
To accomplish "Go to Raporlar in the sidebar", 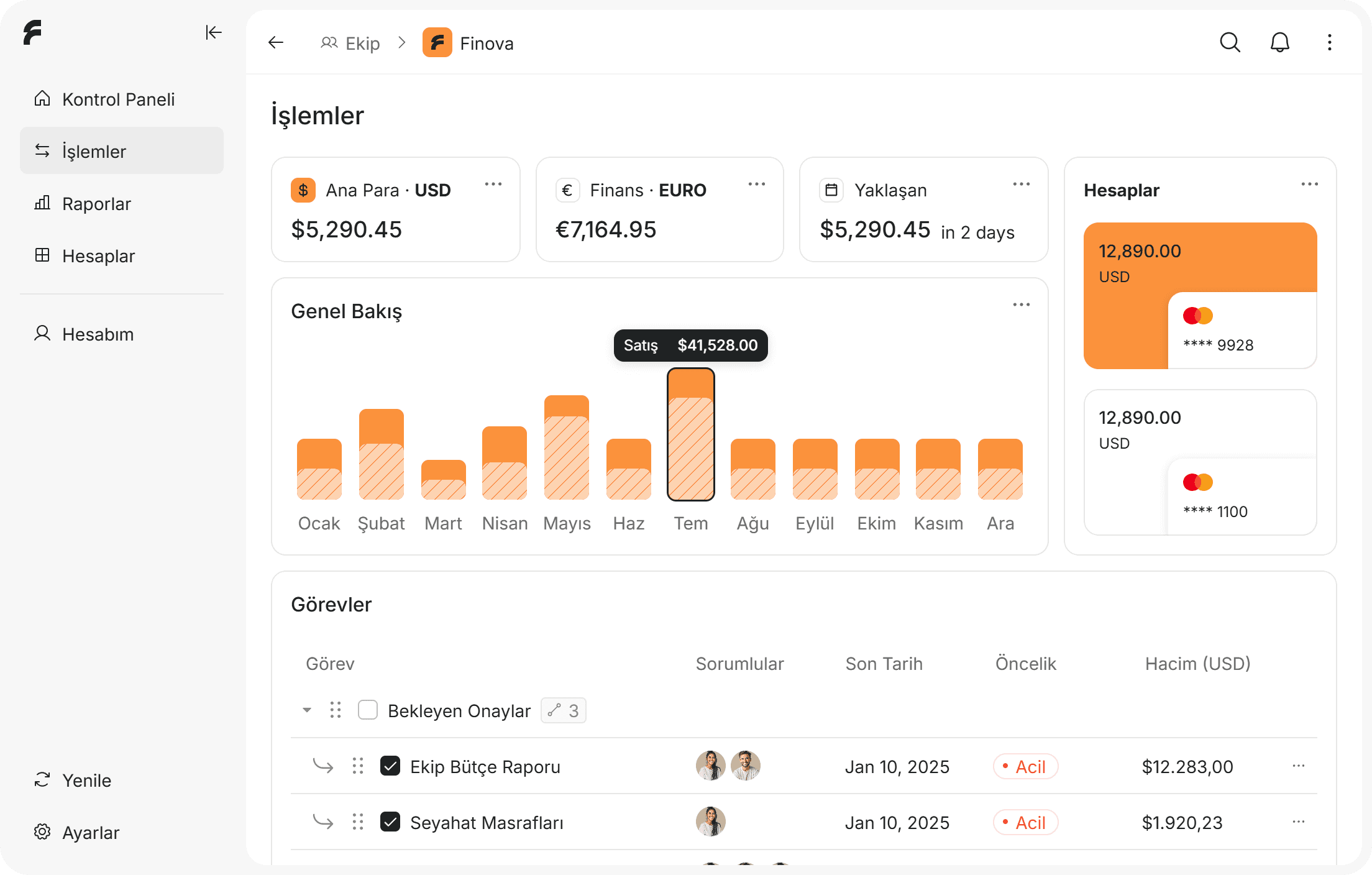I will point(96,204).
